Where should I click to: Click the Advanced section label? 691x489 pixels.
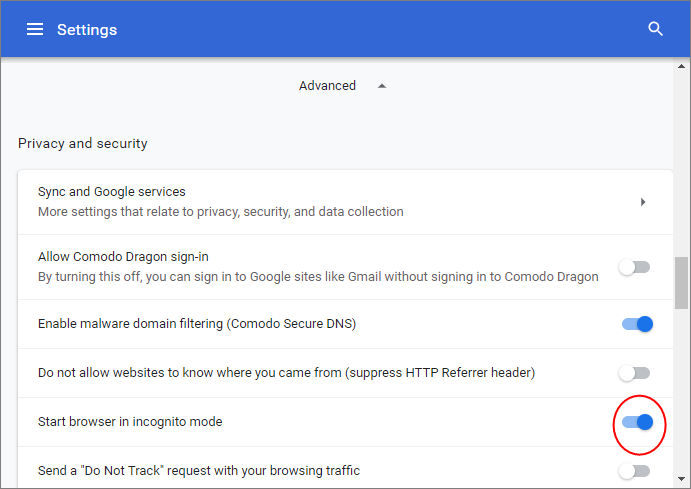pyautogui.click(x=327, y=85)
